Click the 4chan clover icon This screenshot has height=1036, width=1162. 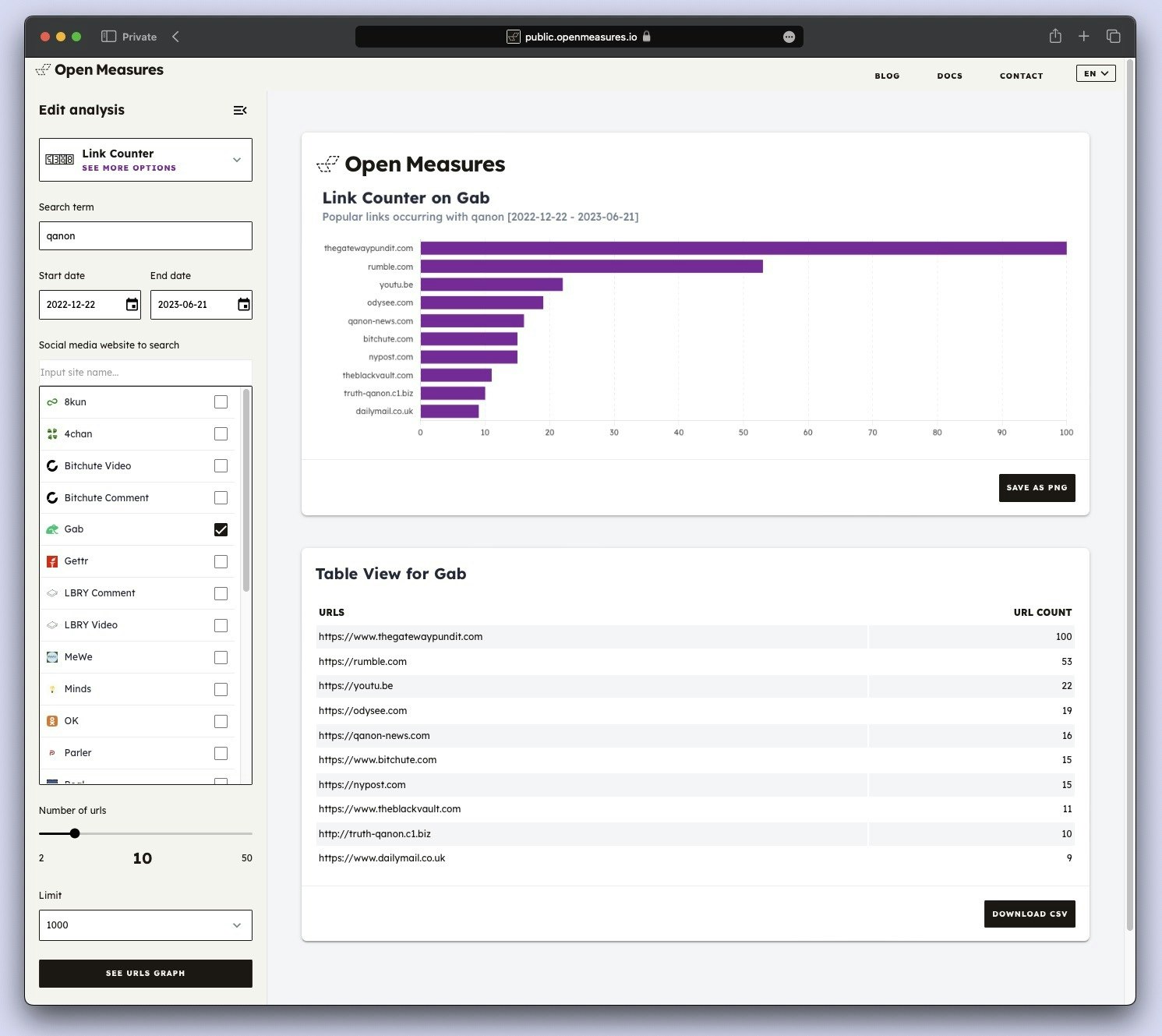52,434
